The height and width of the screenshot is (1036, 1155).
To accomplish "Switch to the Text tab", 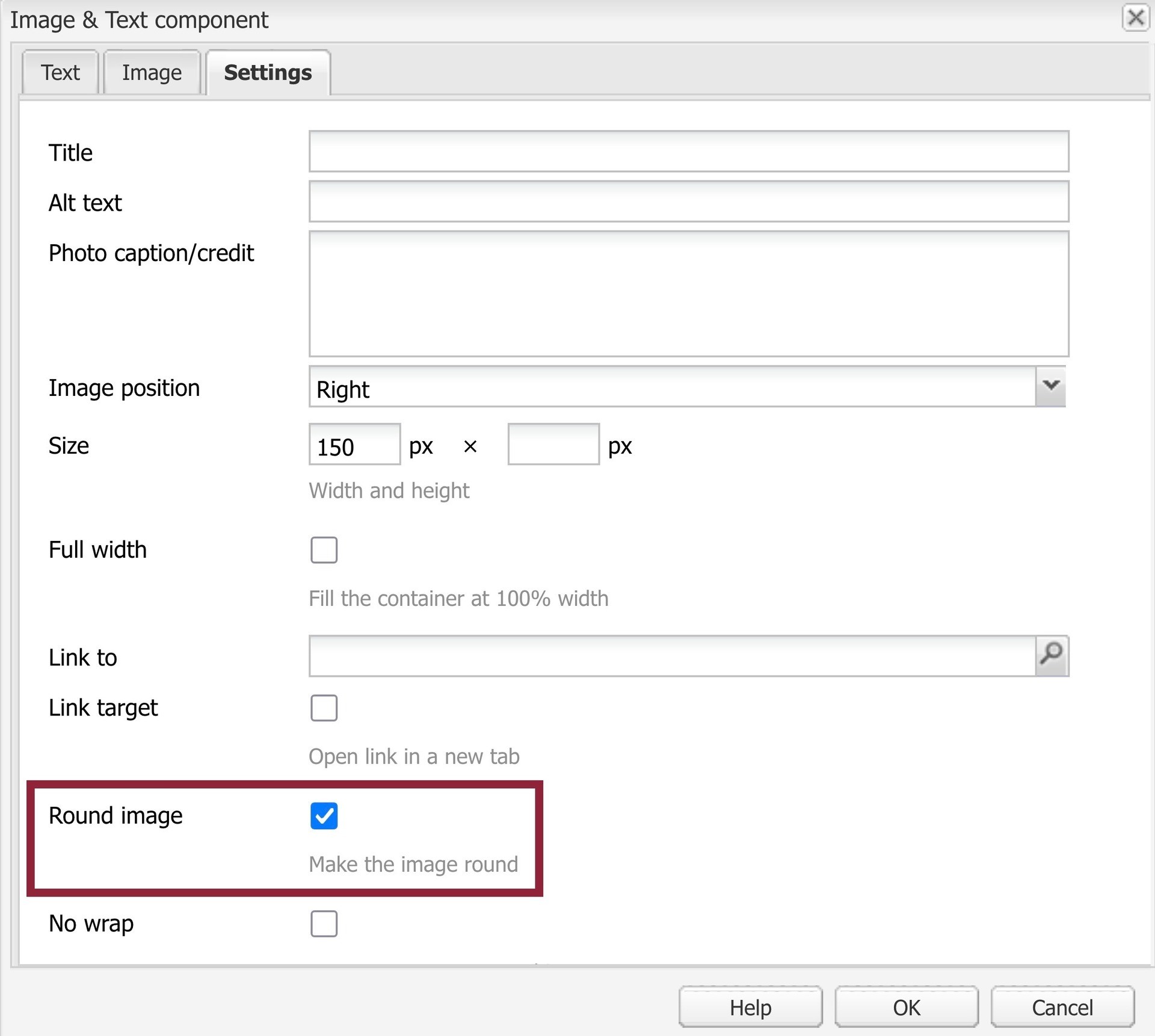I will coord(60,72).
